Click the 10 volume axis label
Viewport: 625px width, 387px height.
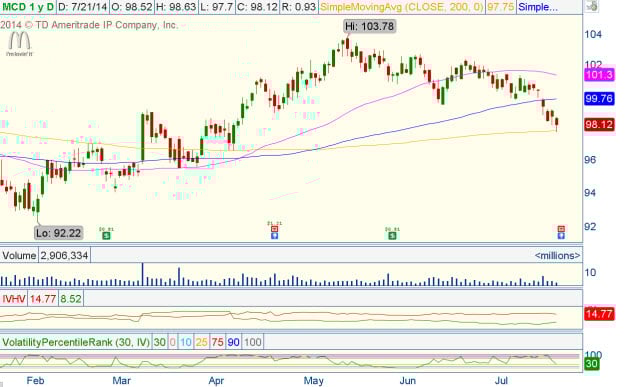[590, 273]
